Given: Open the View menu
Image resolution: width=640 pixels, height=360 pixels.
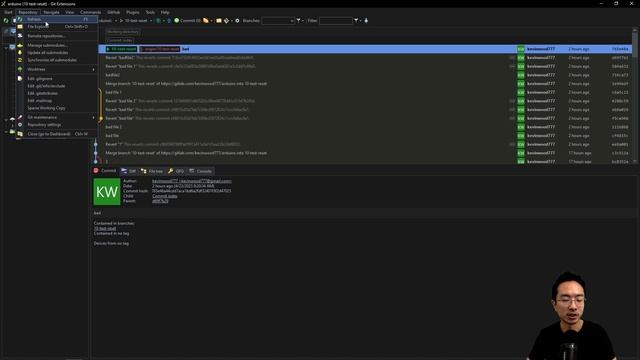Looking at the screenshot, I should [70, 12].
